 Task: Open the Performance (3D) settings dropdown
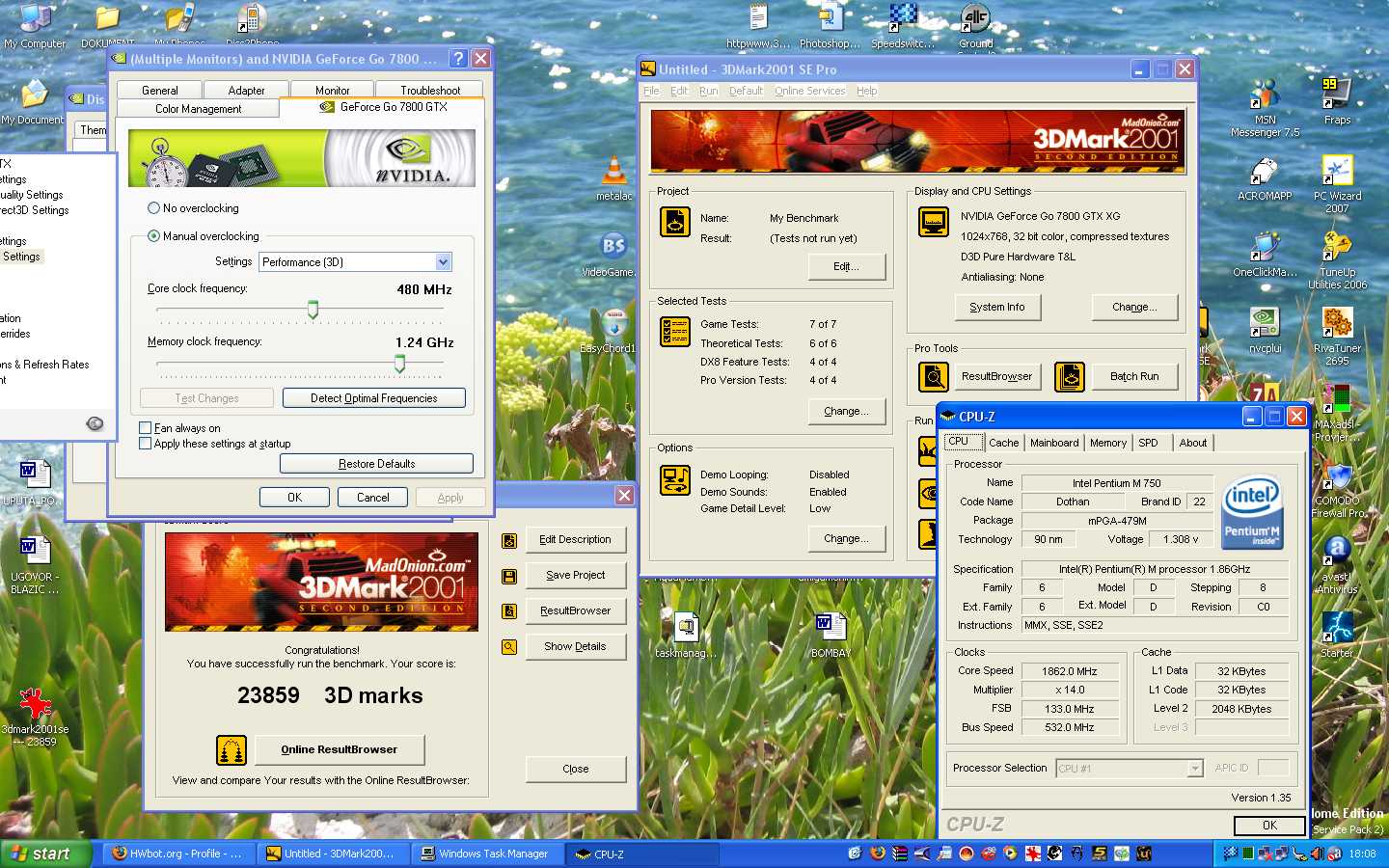click(443, 262)
